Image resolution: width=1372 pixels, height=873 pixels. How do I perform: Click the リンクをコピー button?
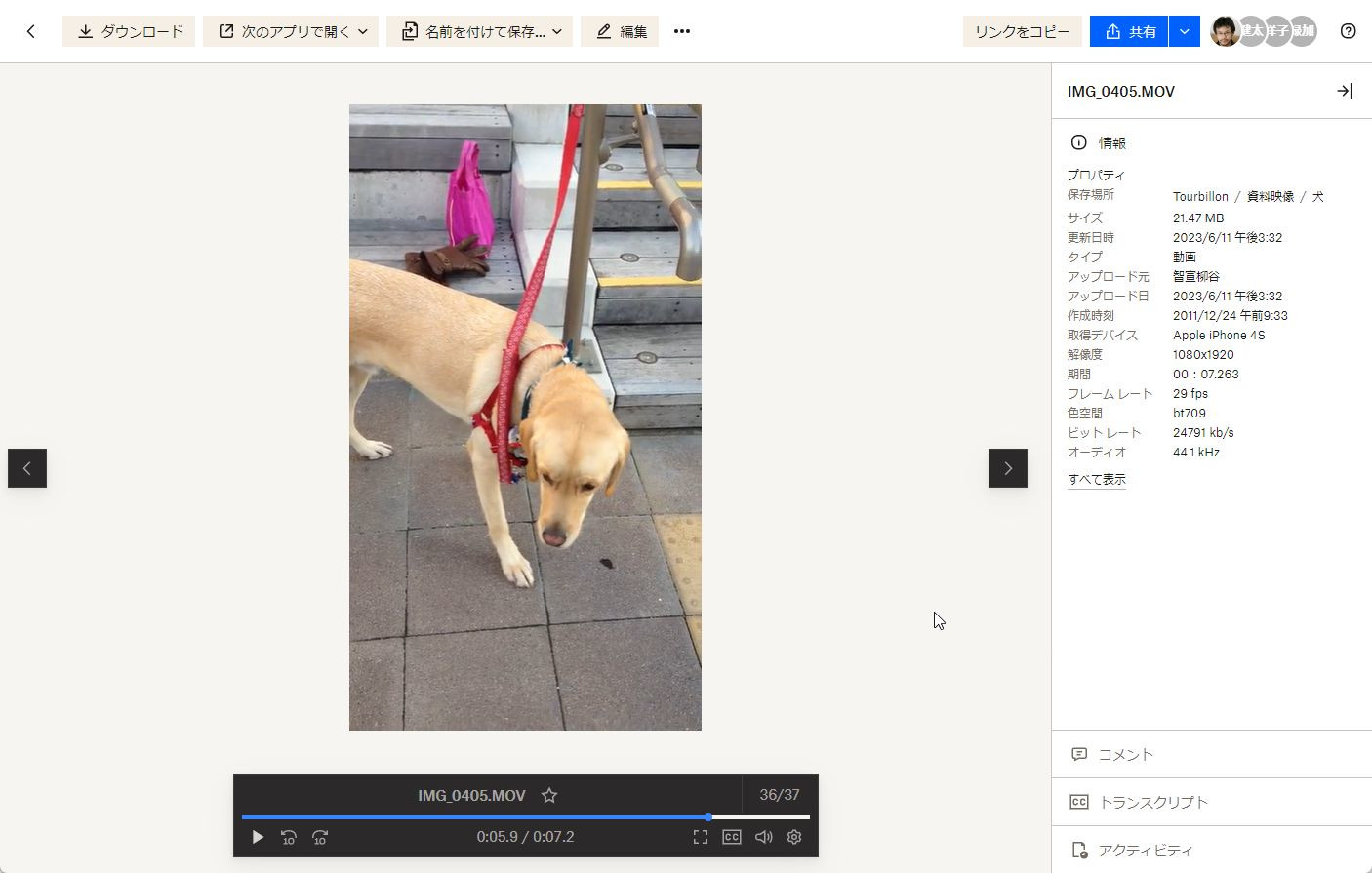(1022, 31)
